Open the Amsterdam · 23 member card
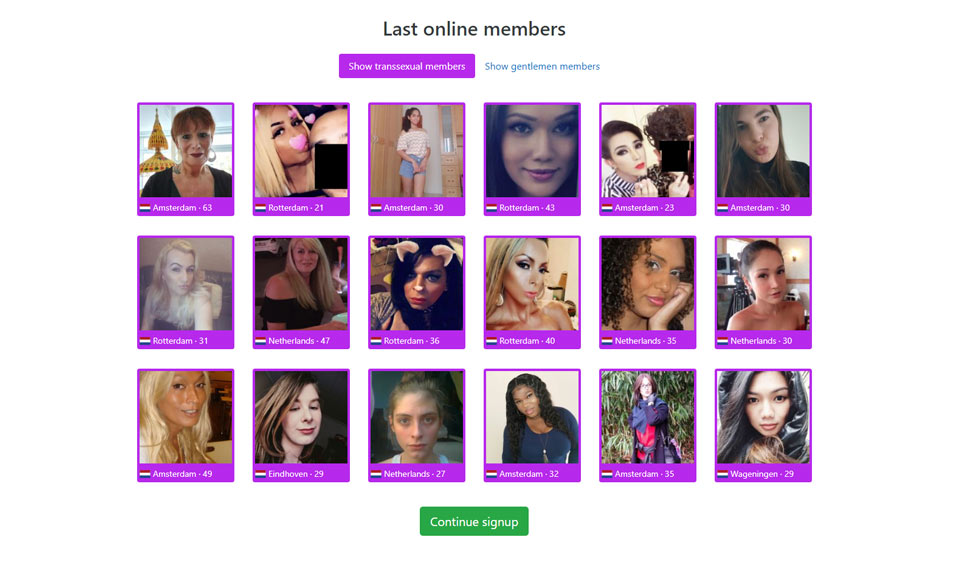The width and height of the screenshot is (960, 561). click(647, 159)
